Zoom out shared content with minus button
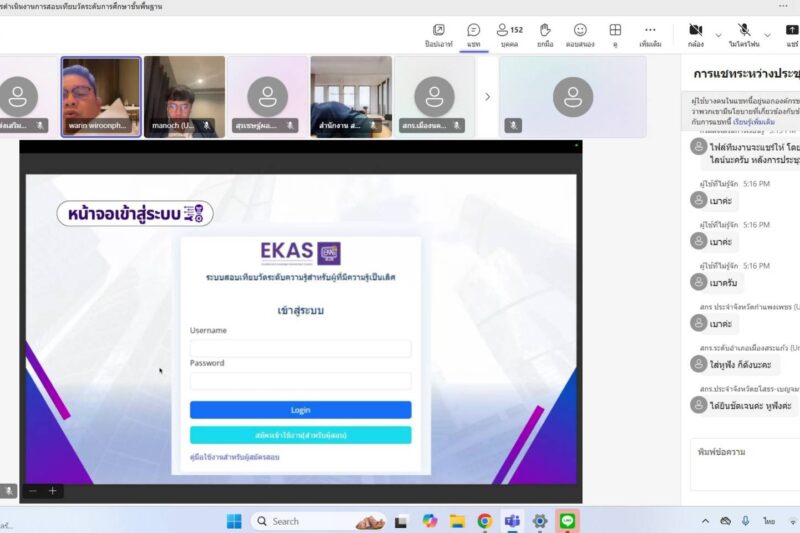 (33, 491)
